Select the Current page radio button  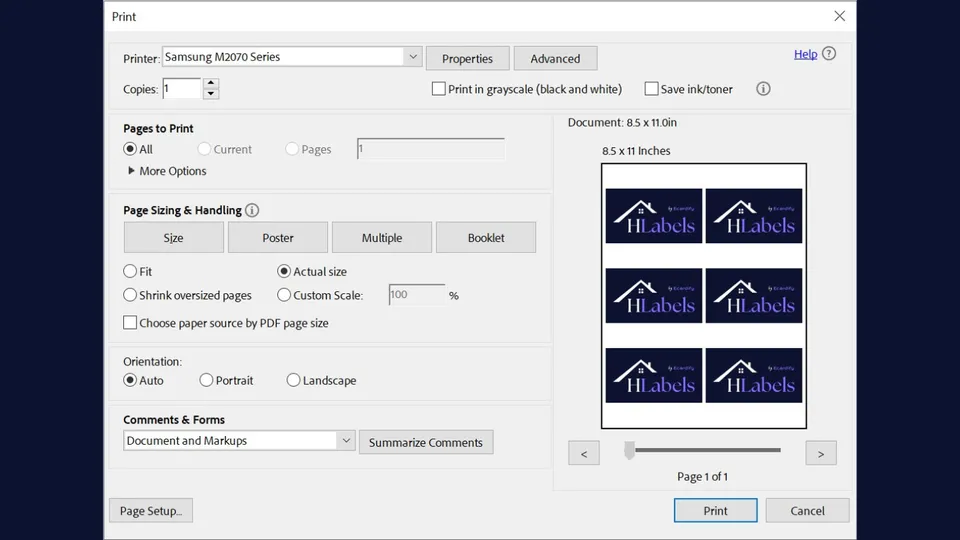coord(204,149)
